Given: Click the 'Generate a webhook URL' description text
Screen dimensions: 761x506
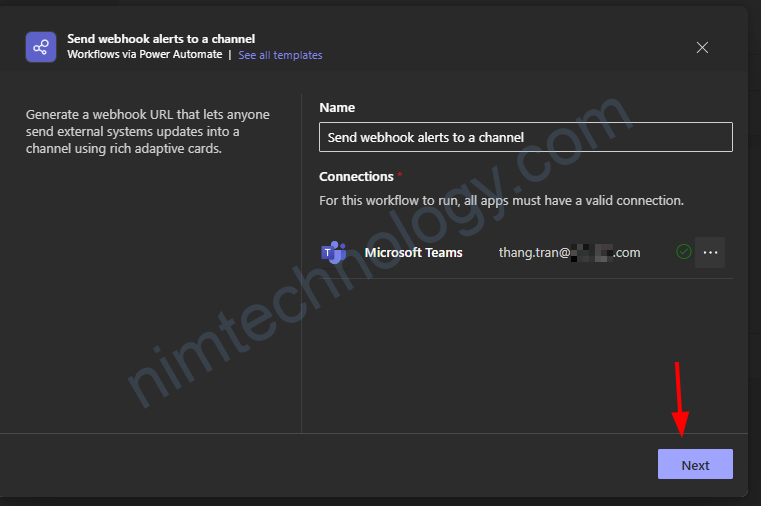Looking at the screenshot, I should coord(148,132).
